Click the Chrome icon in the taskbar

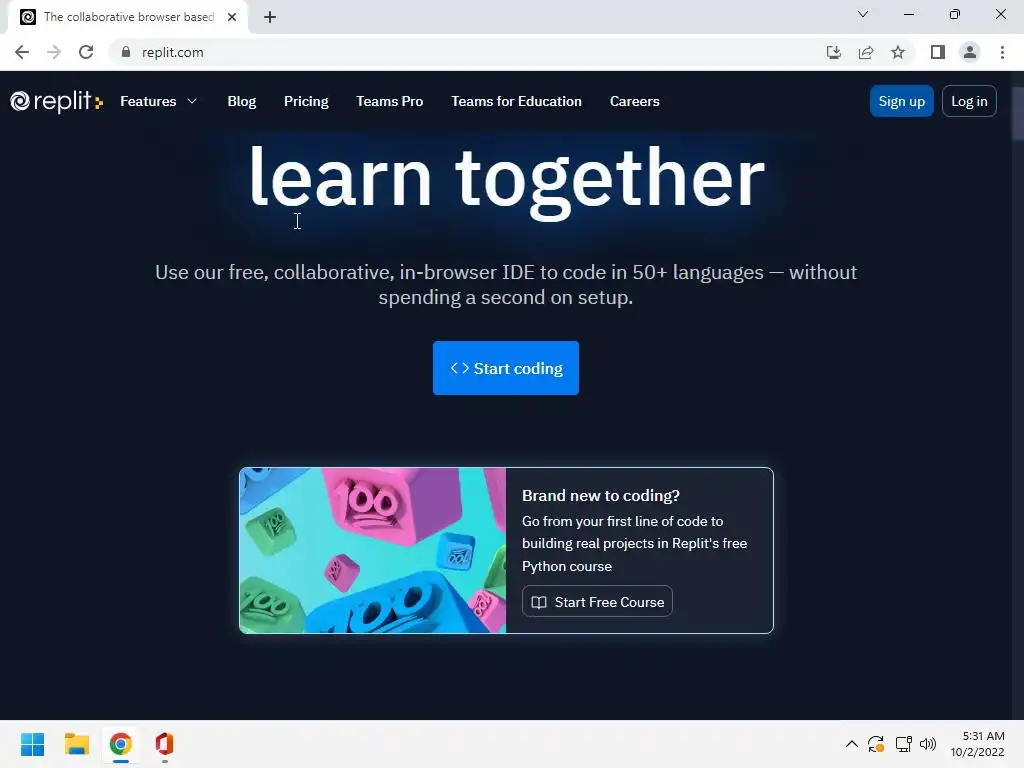tap(121, 744)
